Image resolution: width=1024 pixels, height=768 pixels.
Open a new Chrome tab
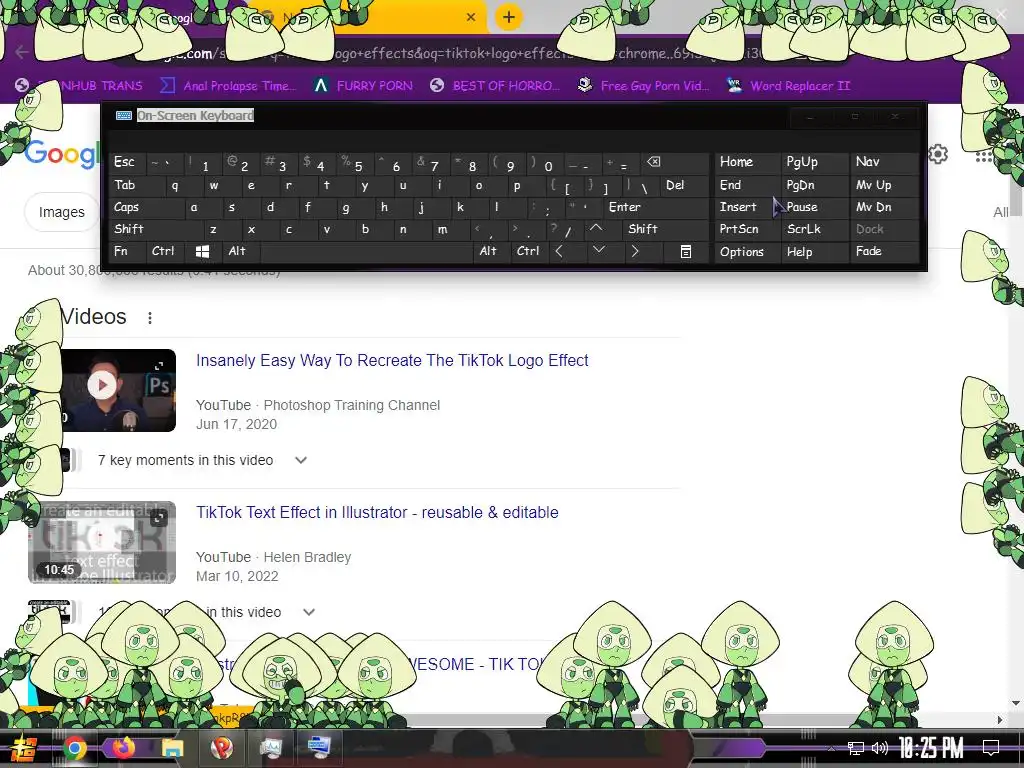click(509, 17)
